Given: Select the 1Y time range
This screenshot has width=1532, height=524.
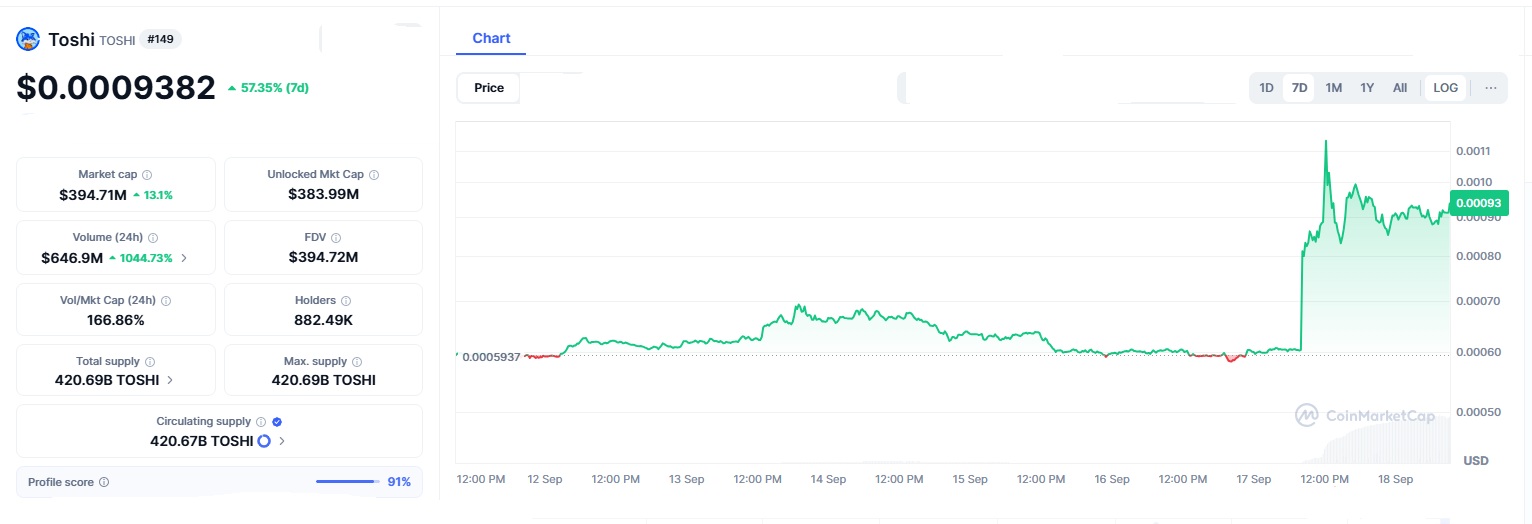Looking at the screenshot, I should pos(1367,88).
